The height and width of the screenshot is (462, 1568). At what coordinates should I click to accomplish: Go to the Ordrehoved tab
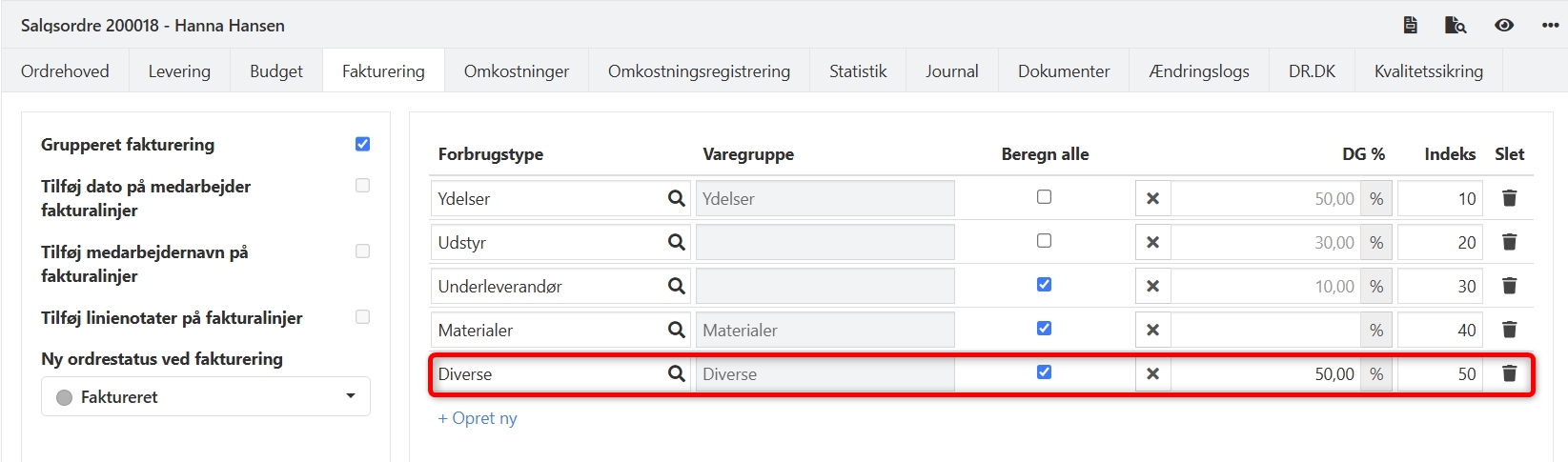pyautogui.click(x=65, y=71)
